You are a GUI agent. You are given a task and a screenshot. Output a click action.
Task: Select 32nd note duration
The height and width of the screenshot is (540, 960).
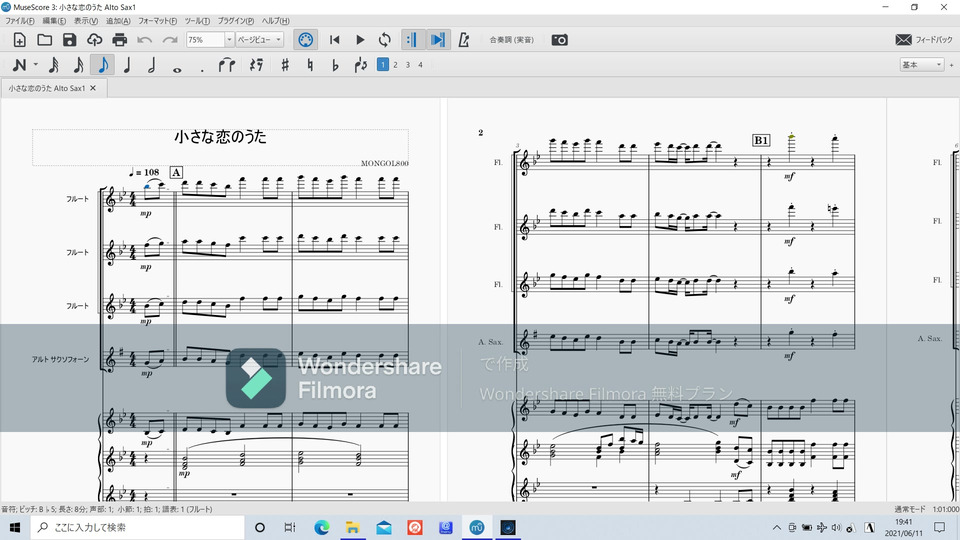tap(53, 65)
